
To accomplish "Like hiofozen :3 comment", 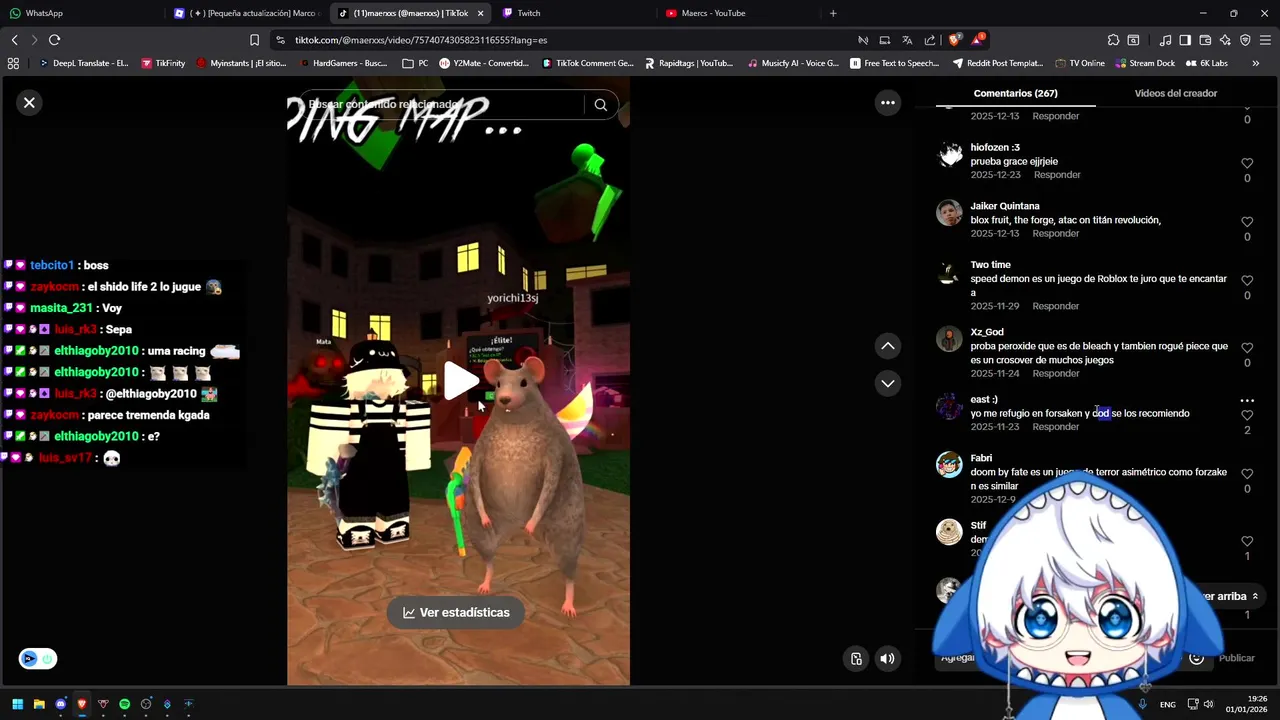I will (1247, 163).
